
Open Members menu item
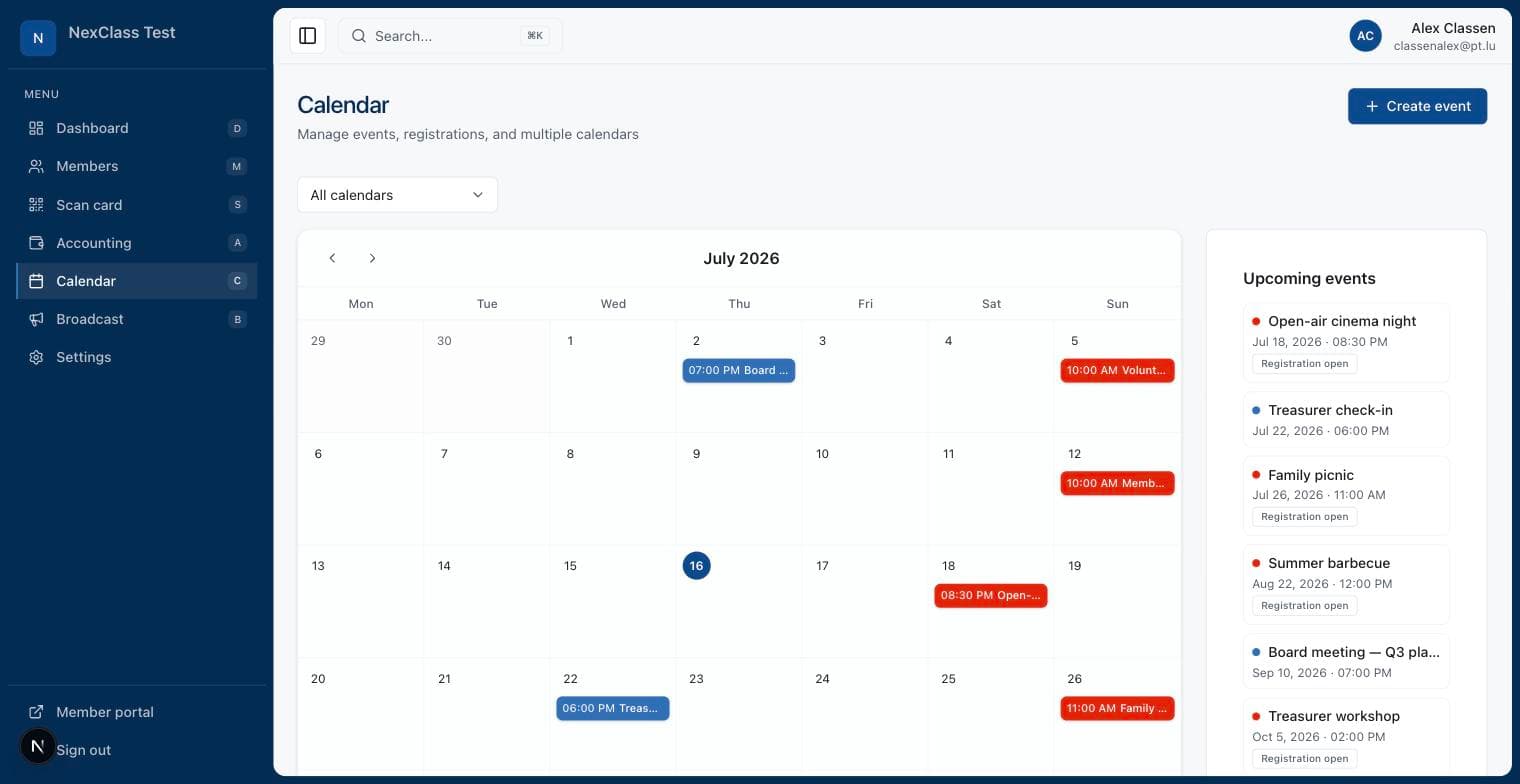(x=137, y=166)
